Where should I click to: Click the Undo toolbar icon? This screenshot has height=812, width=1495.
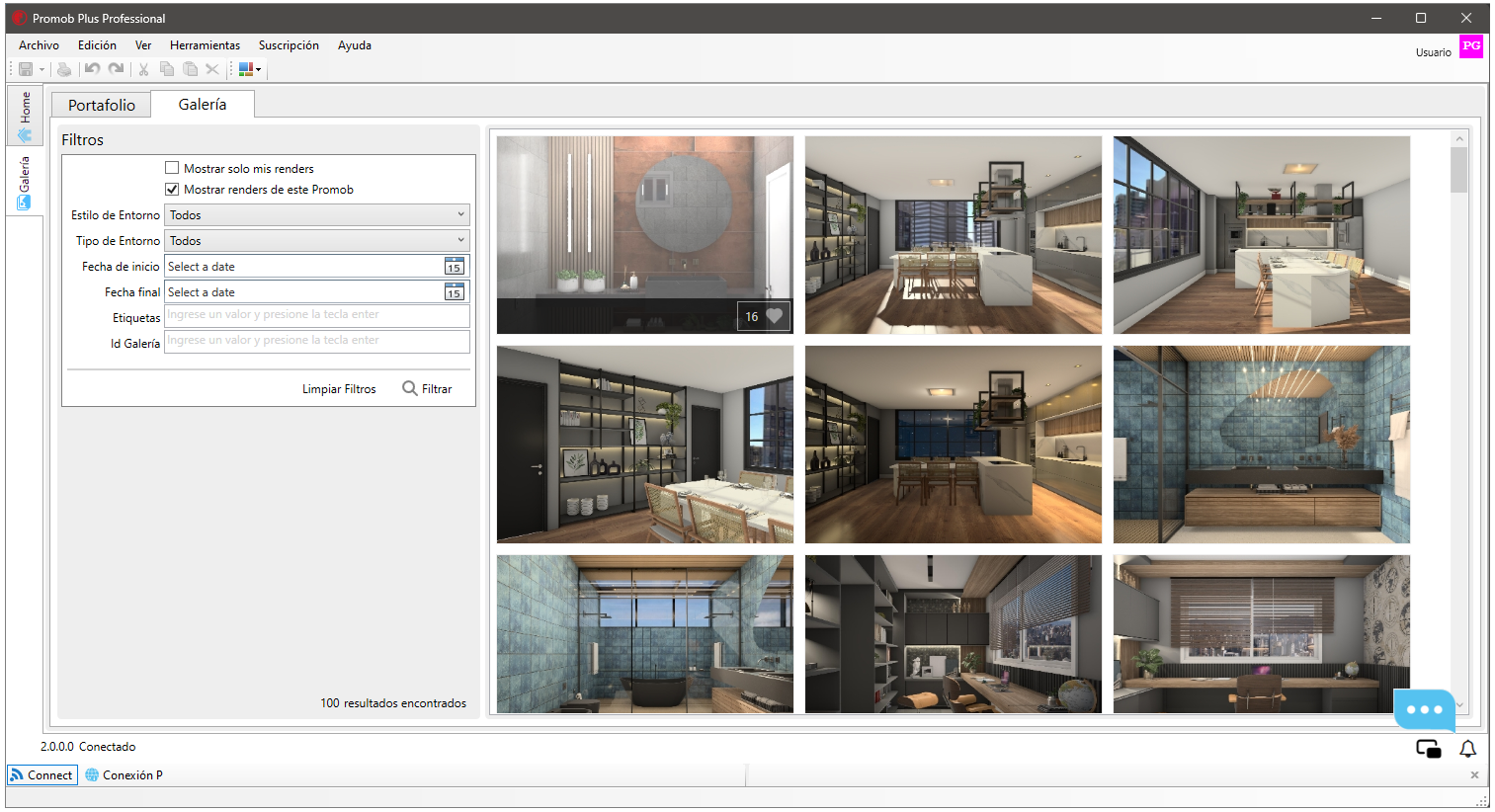[x=92, y=69]
